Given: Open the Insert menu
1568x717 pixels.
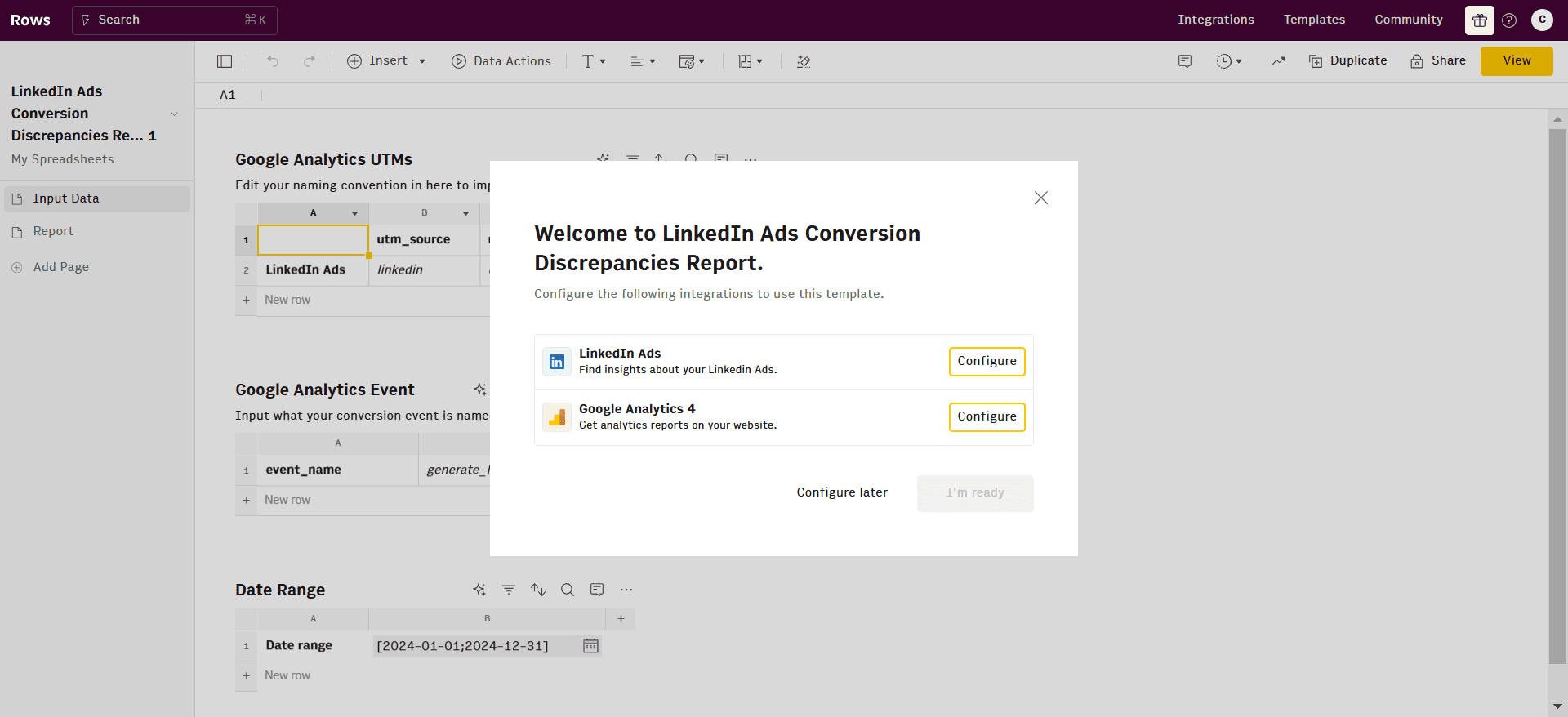Looking at the screenshot, I should click(386, 61).
